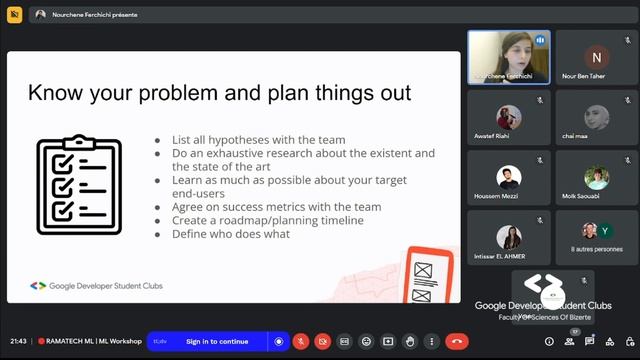
Task: Click bullet Learn as much as possible
Action: point(289,187)
